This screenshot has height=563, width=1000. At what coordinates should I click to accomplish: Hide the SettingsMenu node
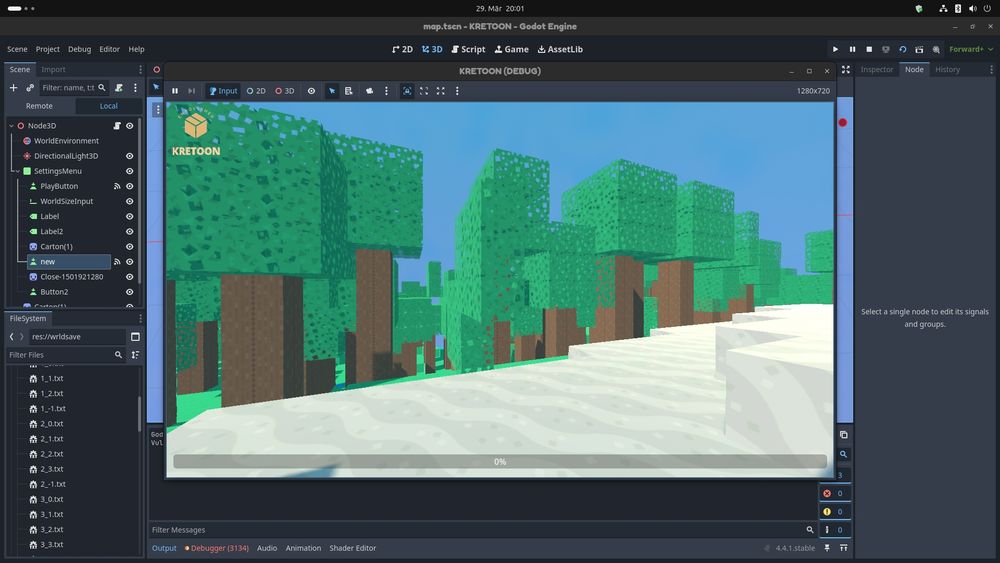[129, 171]
